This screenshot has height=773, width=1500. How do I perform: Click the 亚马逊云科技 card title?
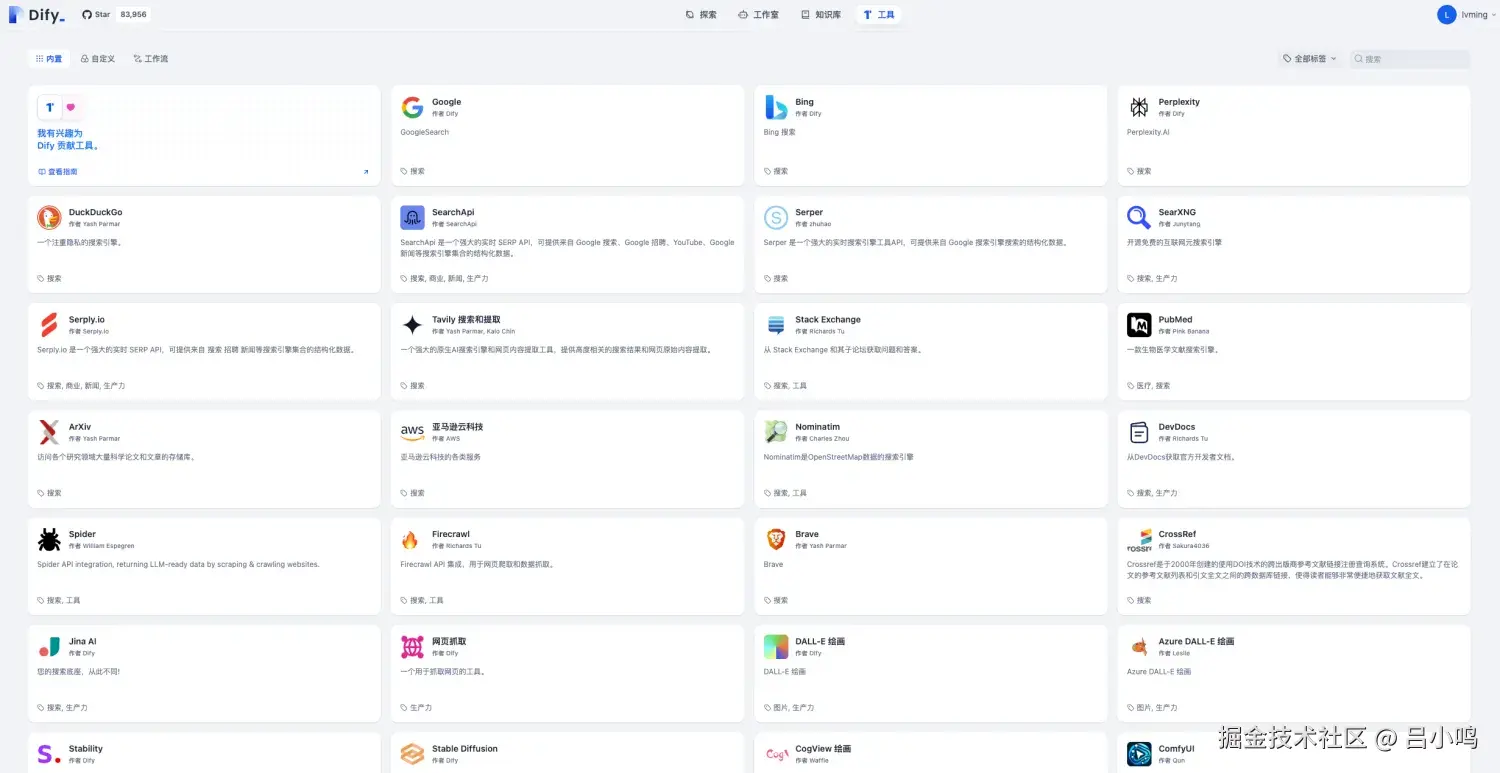click(458, 427)
